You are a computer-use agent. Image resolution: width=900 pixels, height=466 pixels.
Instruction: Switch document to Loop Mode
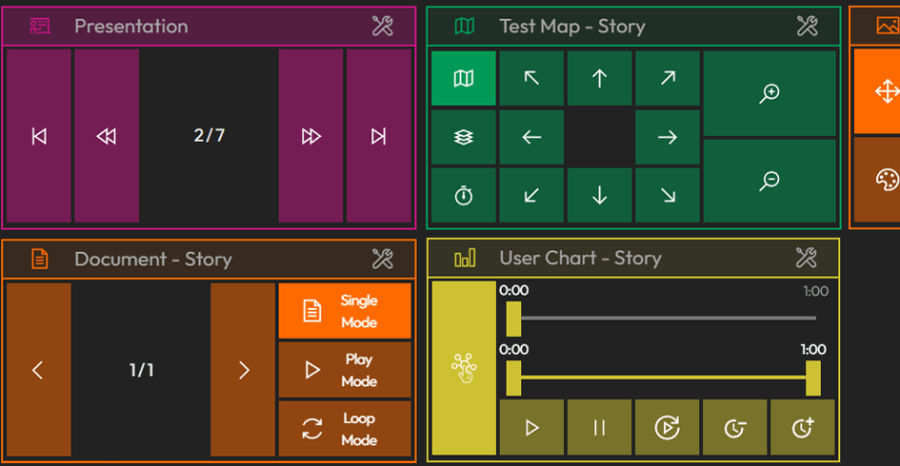345,429
